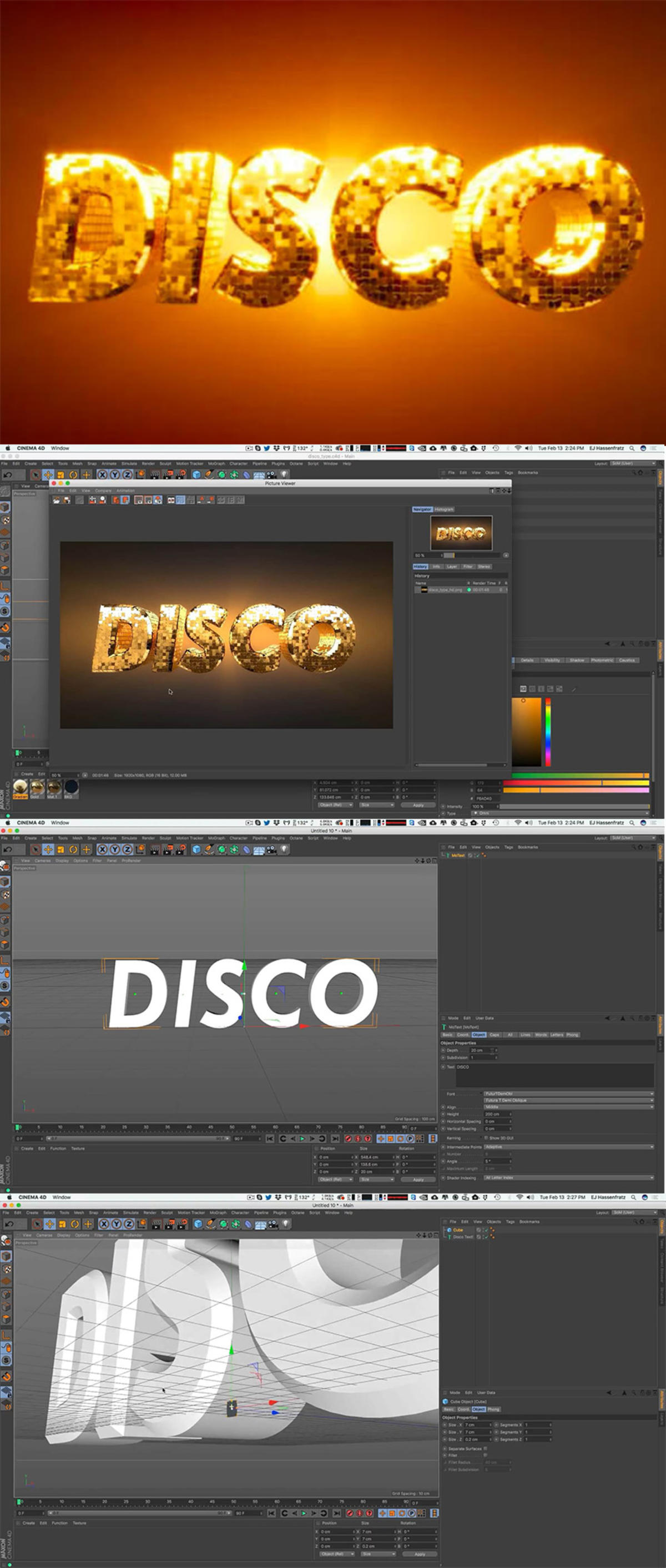Click the blue Cube primitive icon in the MoText scene

pos(196,849)
